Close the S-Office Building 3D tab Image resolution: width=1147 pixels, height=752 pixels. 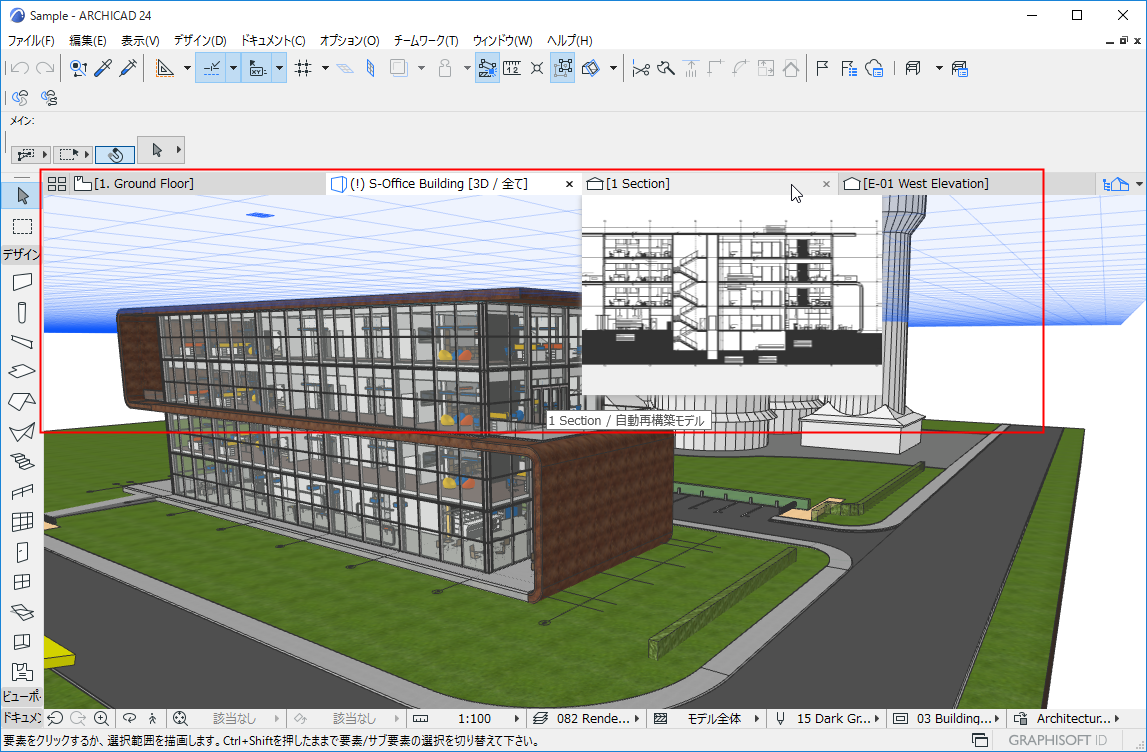569,184
